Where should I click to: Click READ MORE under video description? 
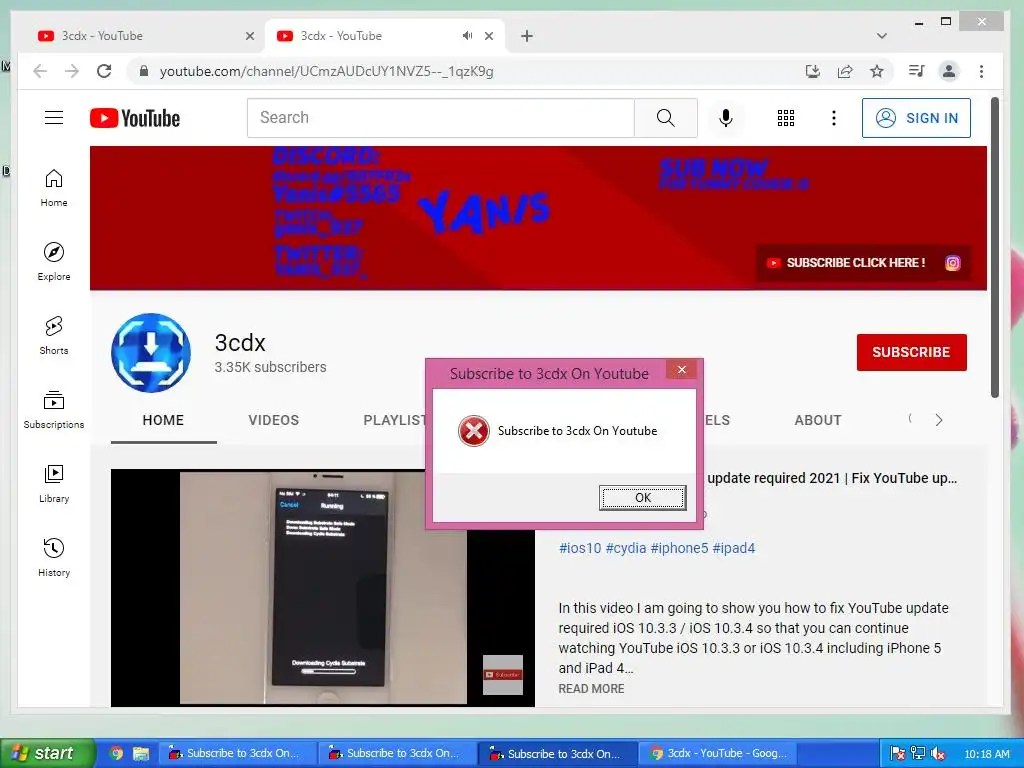pos(591,688)
